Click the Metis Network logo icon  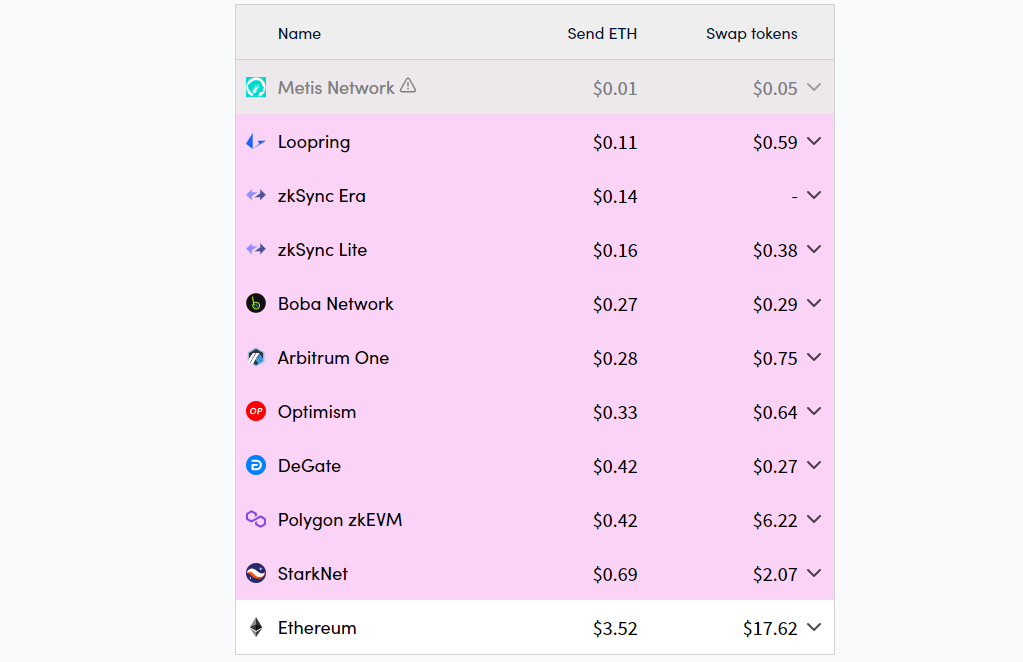pos(256,87)
